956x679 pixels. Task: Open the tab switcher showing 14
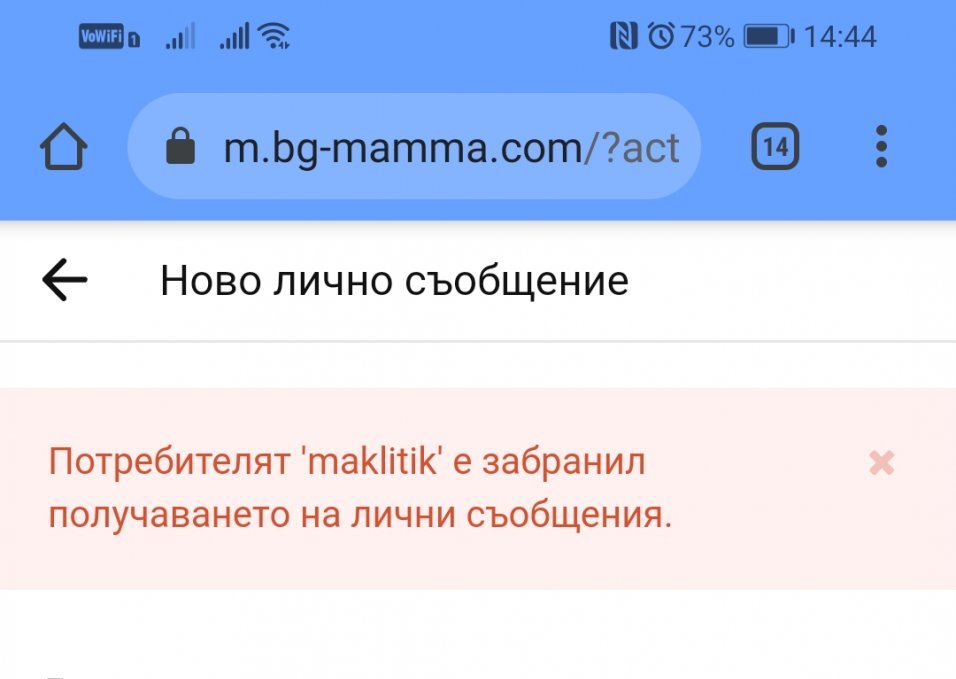(x=775, y=148)
